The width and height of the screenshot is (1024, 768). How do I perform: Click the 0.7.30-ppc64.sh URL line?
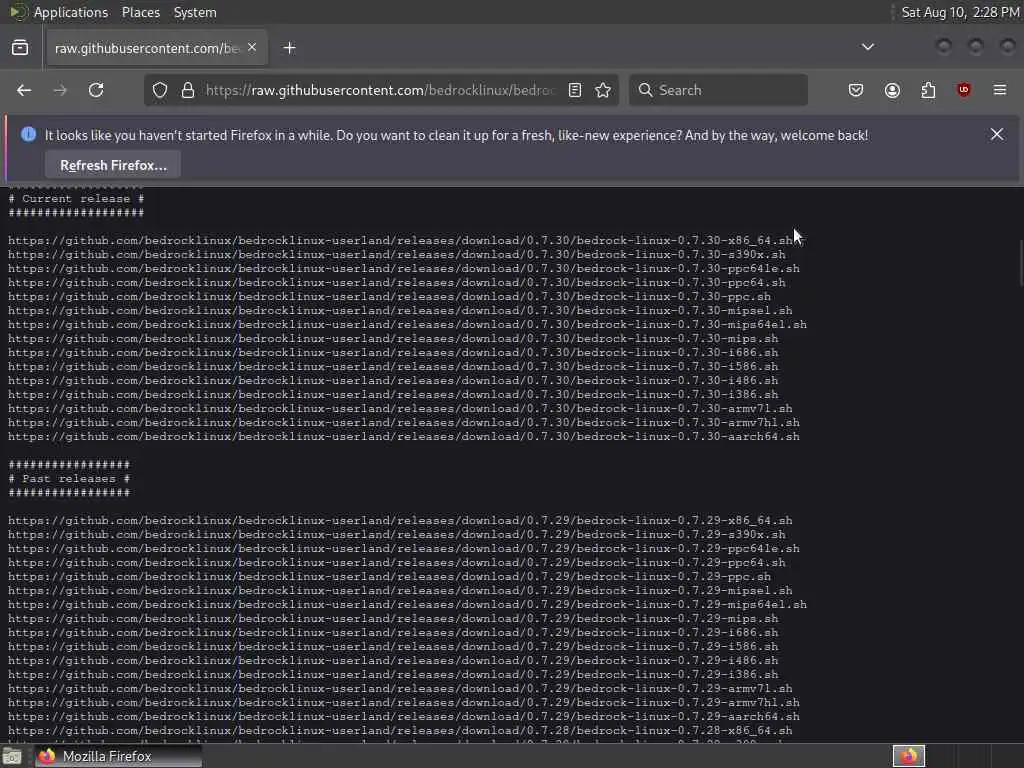tap(396, 283)
